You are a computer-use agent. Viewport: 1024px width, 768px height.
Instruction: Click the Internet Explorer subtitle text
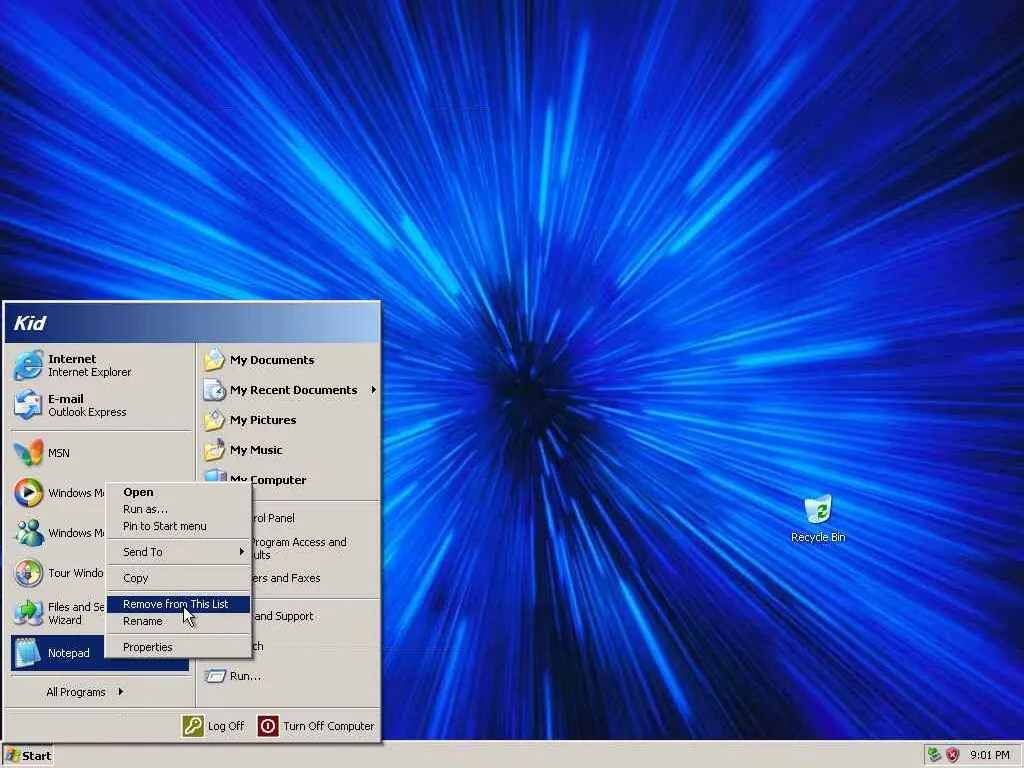pyautogui.click(x=89, y=372)
